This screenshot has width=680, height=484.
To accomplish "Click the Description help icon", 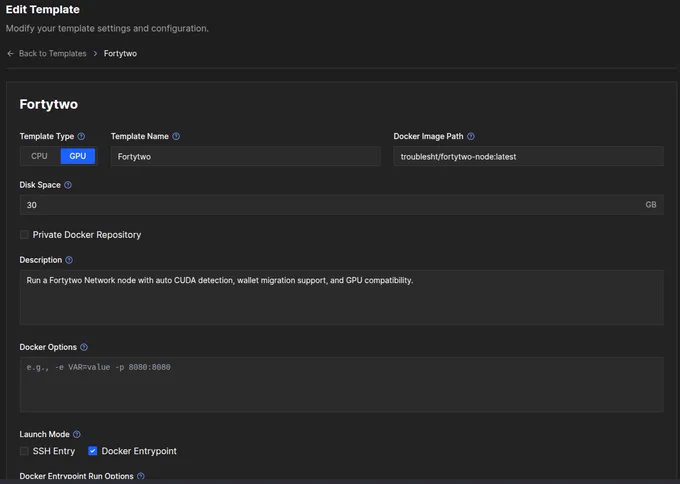I will click(x=69, y=260).
